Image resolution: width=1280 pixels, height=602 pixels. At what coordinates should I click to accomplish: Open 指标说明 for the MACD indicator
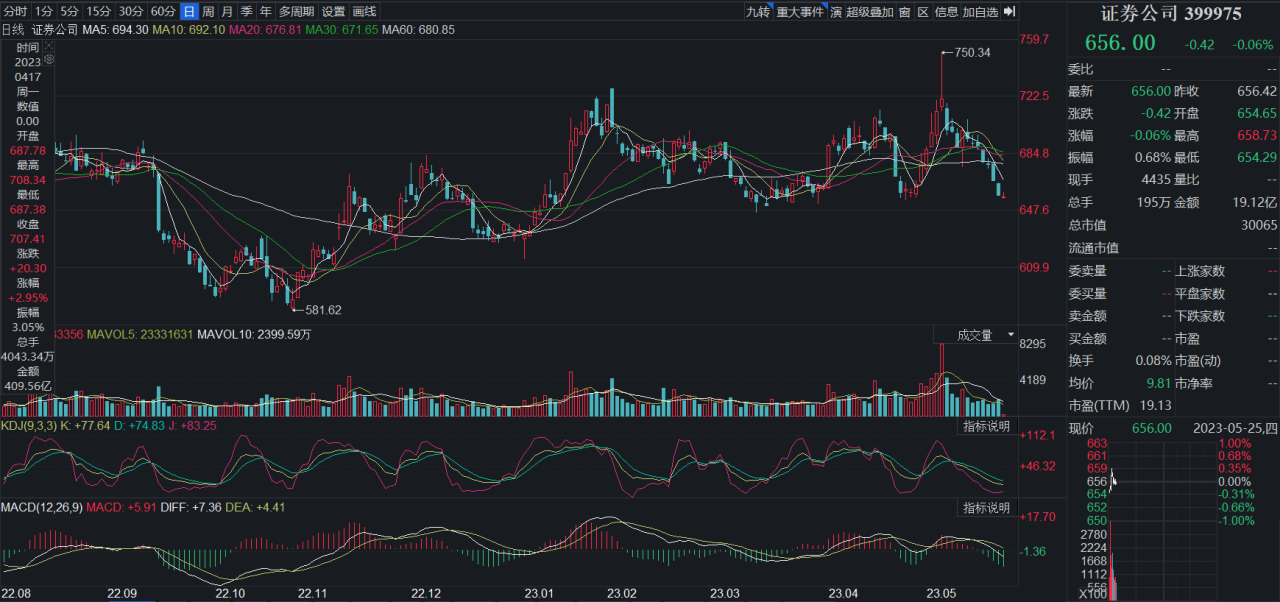tap(985, 508)
